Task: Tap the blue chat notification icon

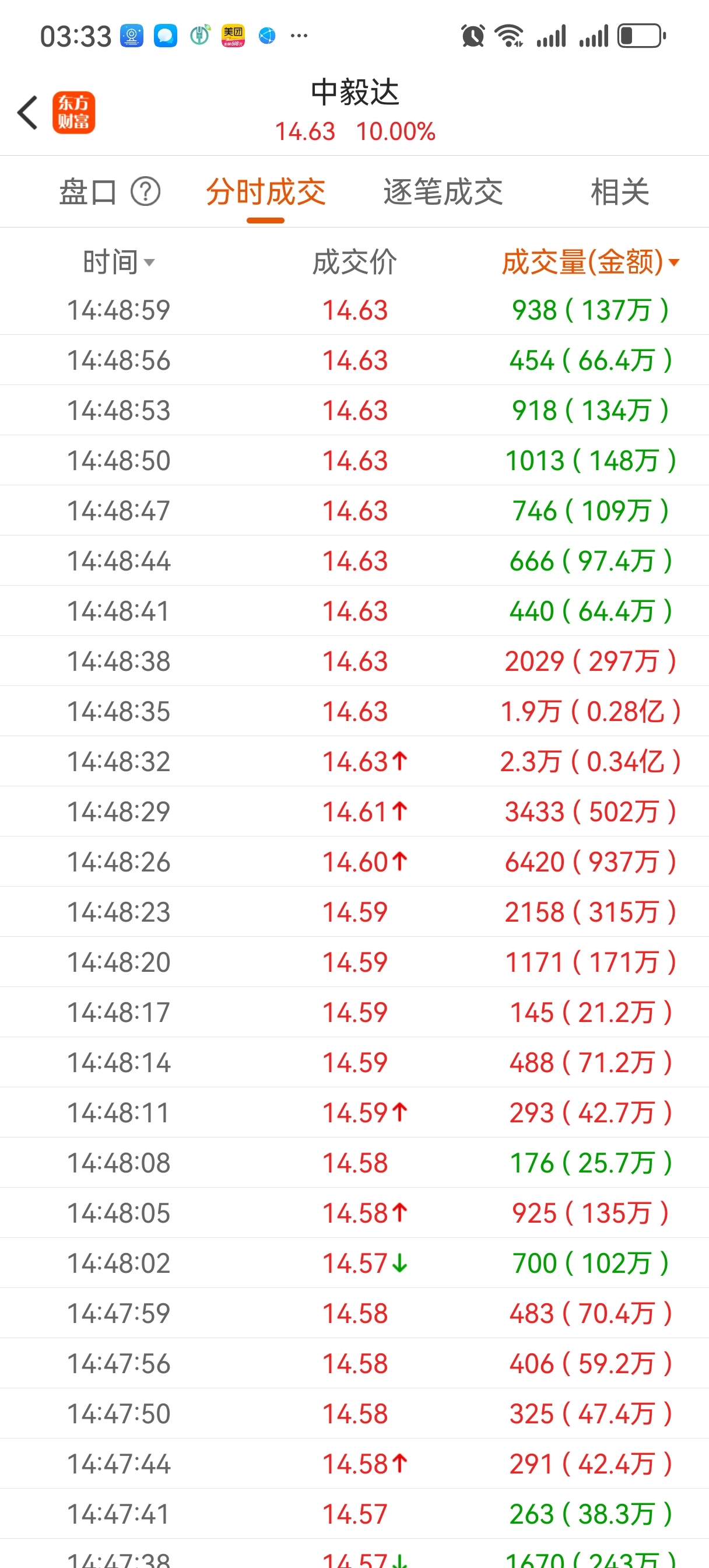Action: tap(166, 36)
